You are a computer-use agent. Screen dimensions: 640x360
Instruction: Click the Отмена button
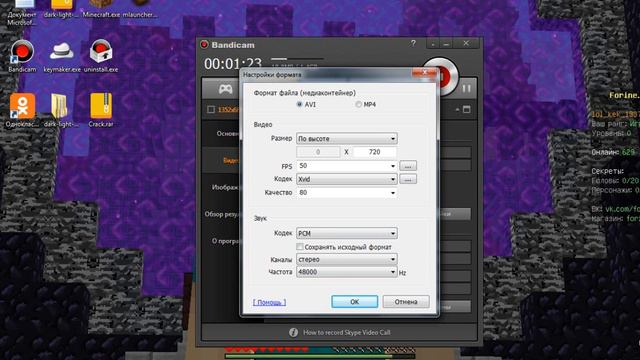(406, 302)
